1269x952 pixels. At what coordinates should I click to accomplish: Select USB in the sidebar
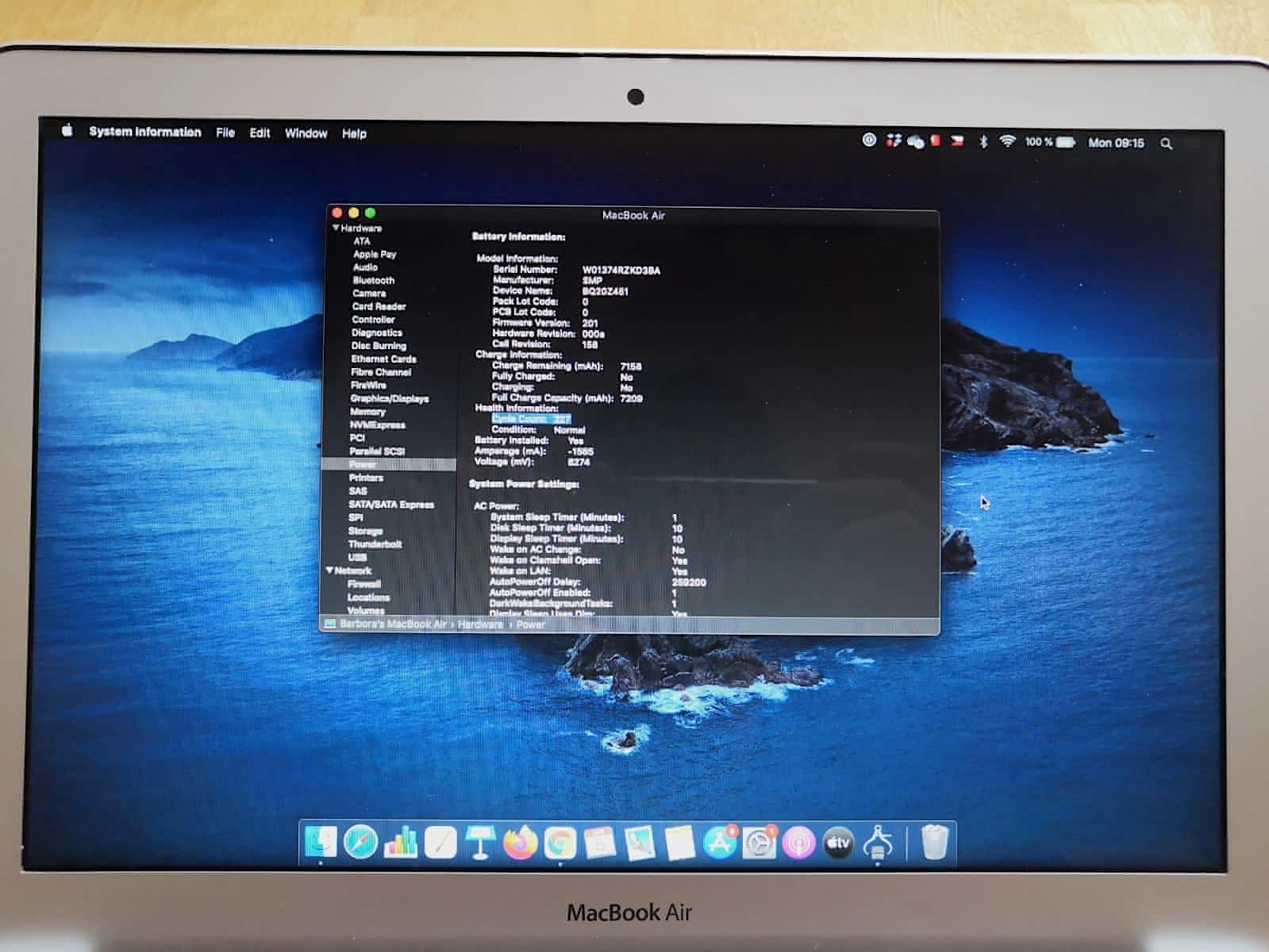click(357, 557)
